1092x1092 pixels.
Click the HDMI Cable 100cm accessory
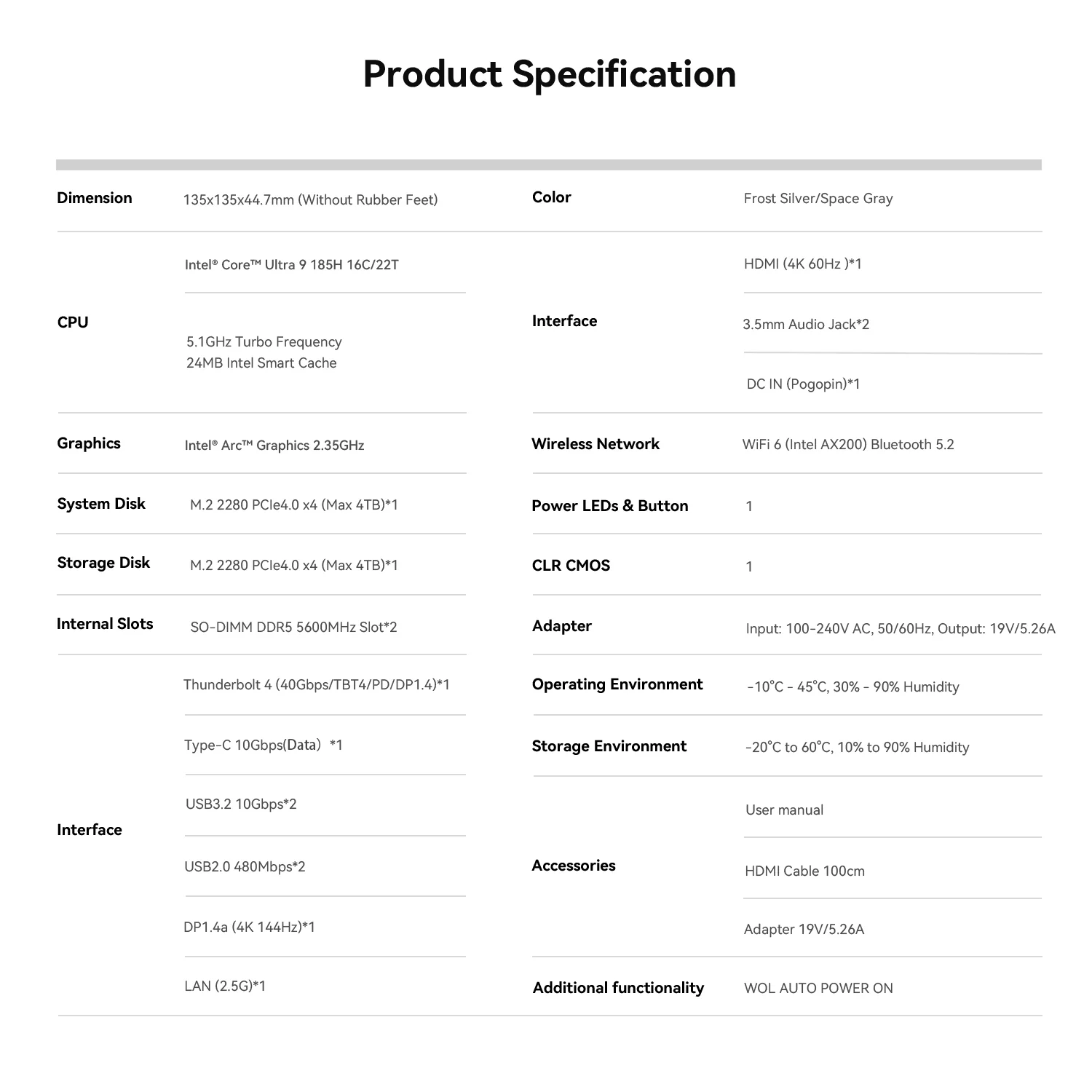click(x=804, y=871)
